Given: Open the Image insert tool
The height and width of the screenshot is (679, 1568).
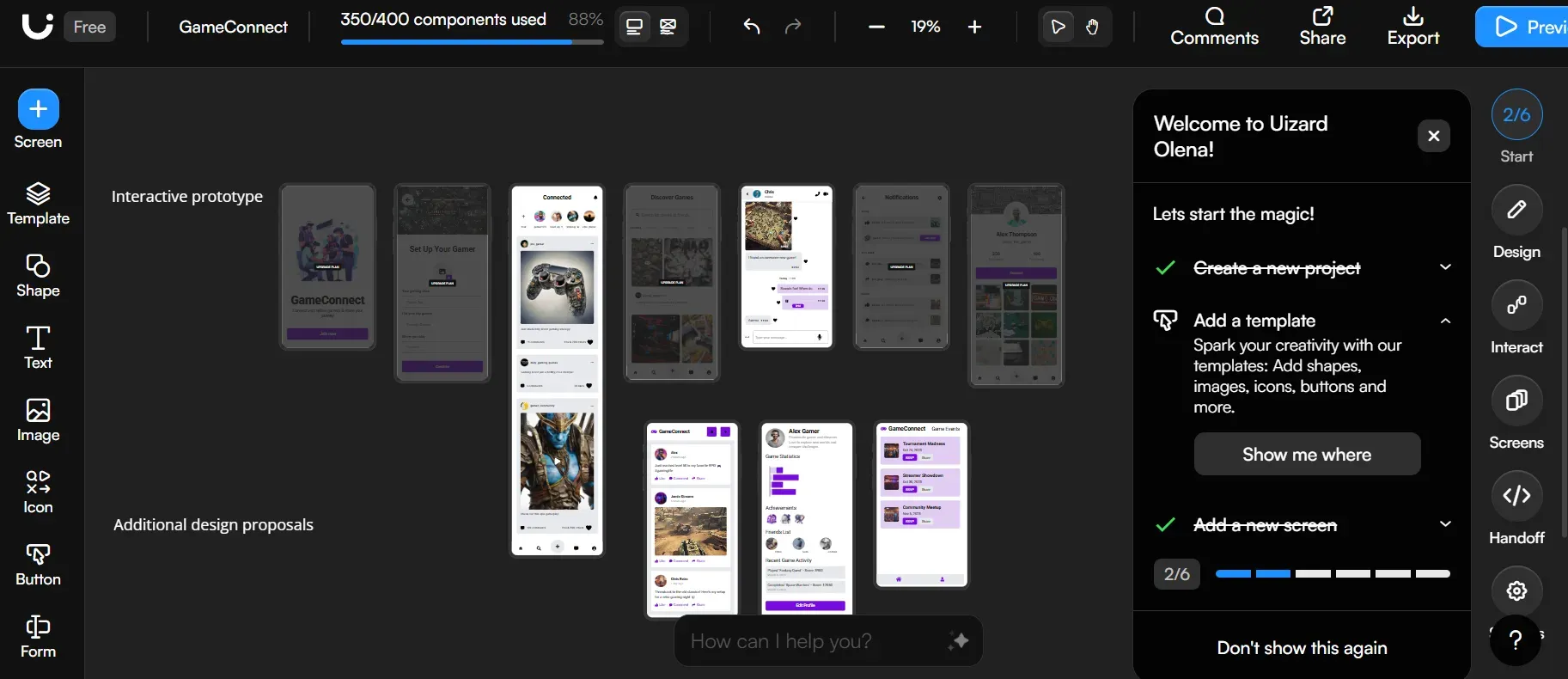Looking at the screenshot, I should pos(38,420).
